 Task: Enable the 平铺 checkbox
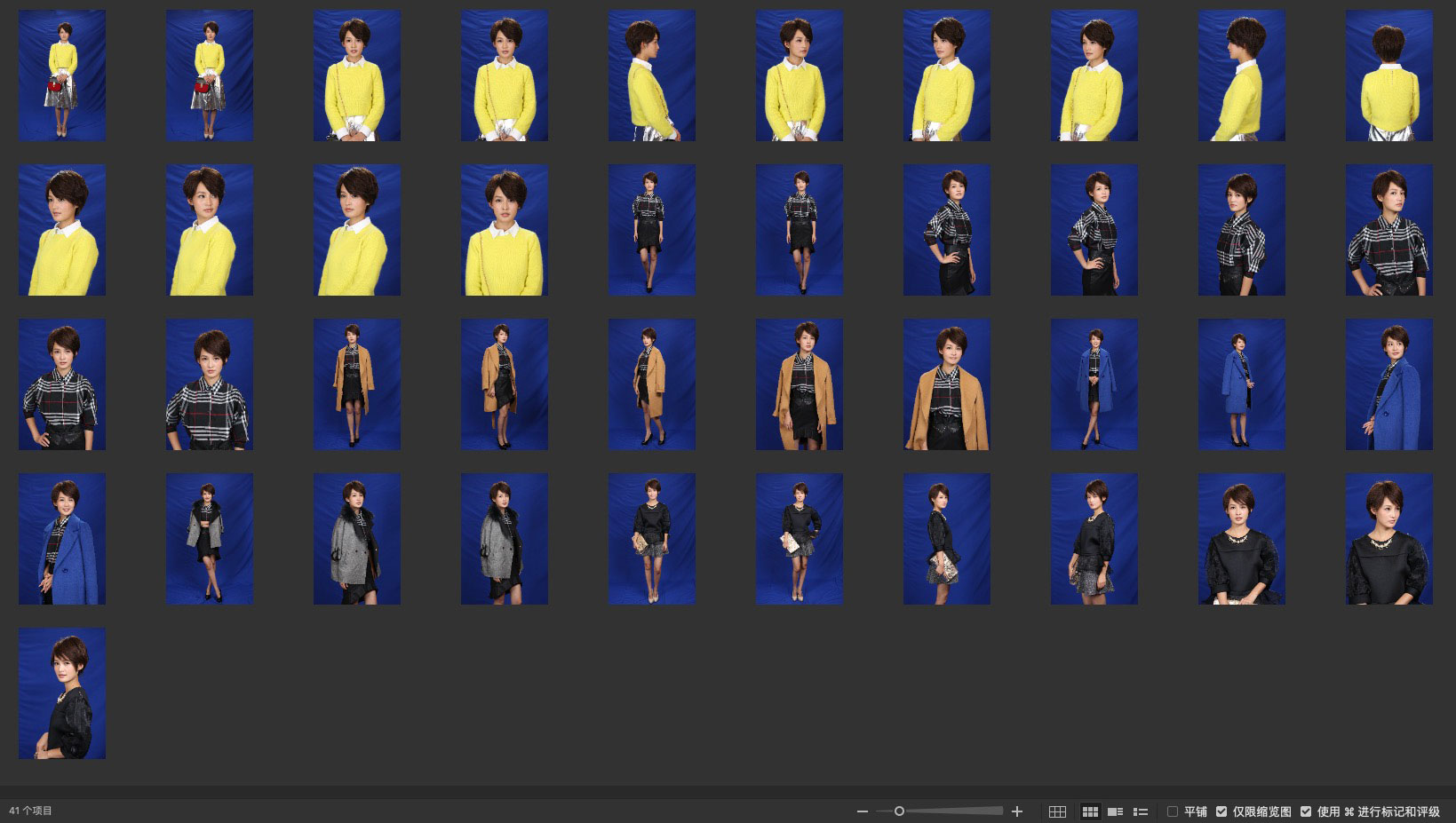click(x=1173, y=811)
